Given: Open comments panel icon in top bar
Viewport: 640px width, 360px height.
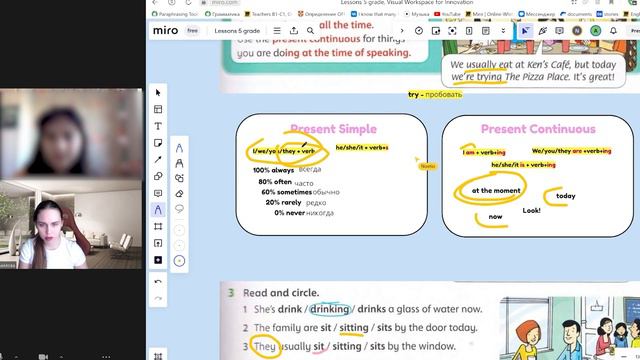Looking at the screenshot, I should pyautogui.click(x=559, y=31).
